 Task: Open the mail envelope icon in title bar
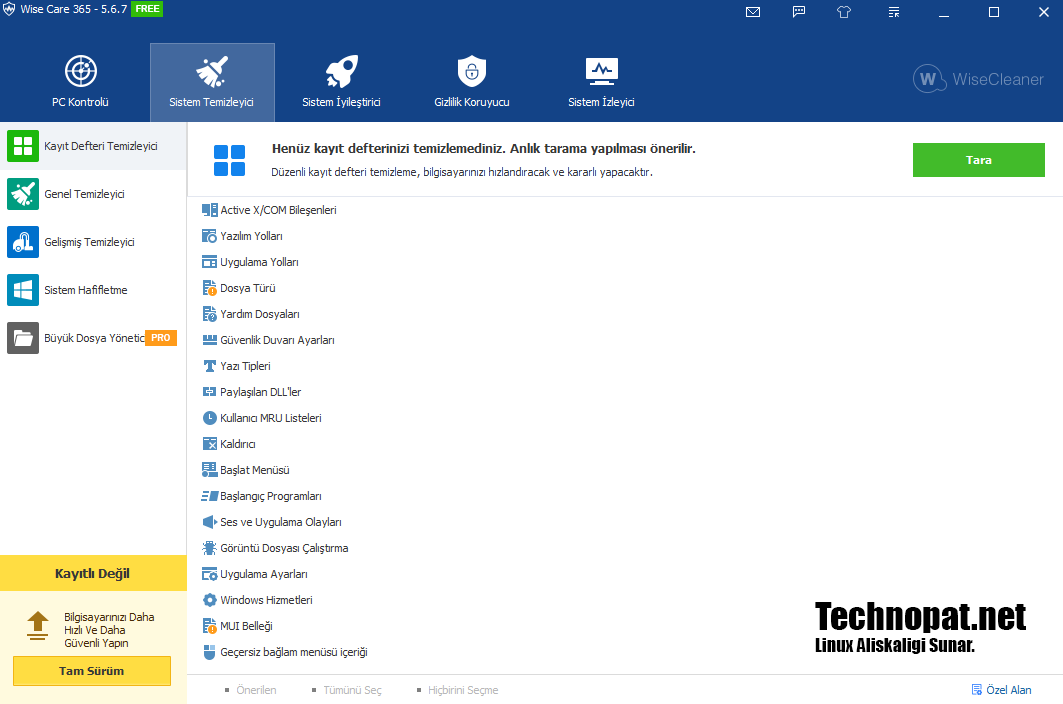click(753, 12)
